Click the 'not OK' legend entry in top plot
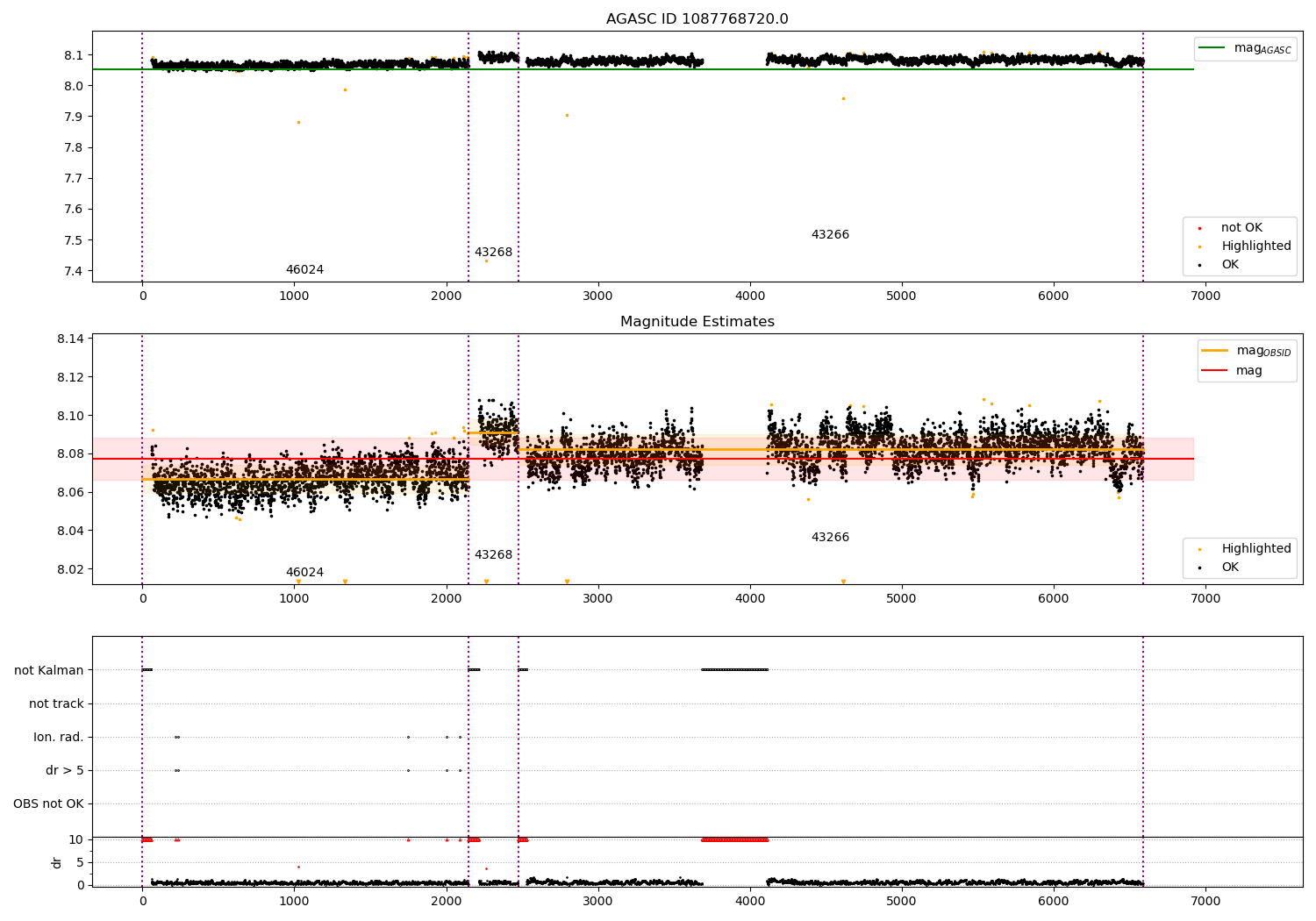1316x921 pixels. point(1241,228)
